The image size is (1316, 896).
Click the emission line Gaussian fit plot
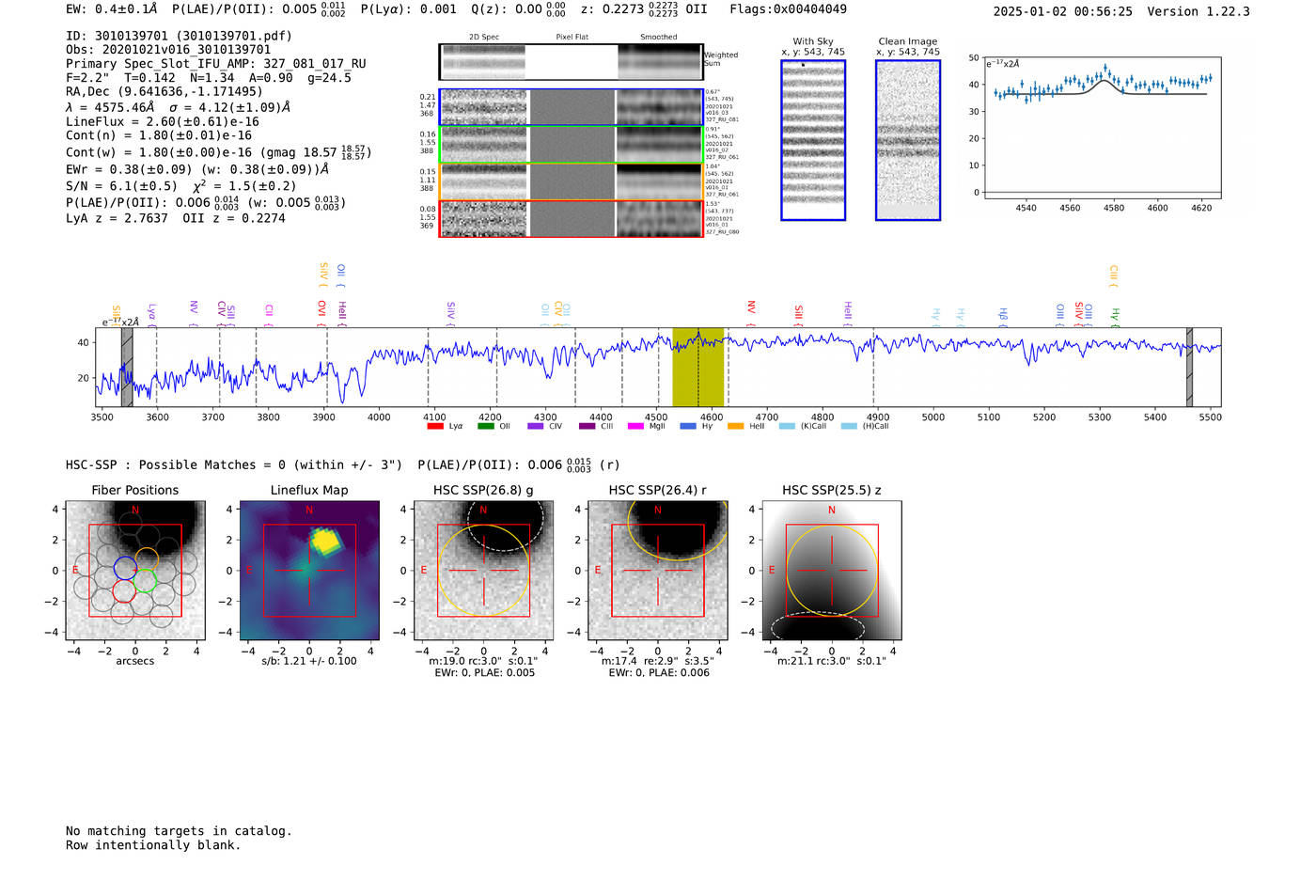[1103, 128]
